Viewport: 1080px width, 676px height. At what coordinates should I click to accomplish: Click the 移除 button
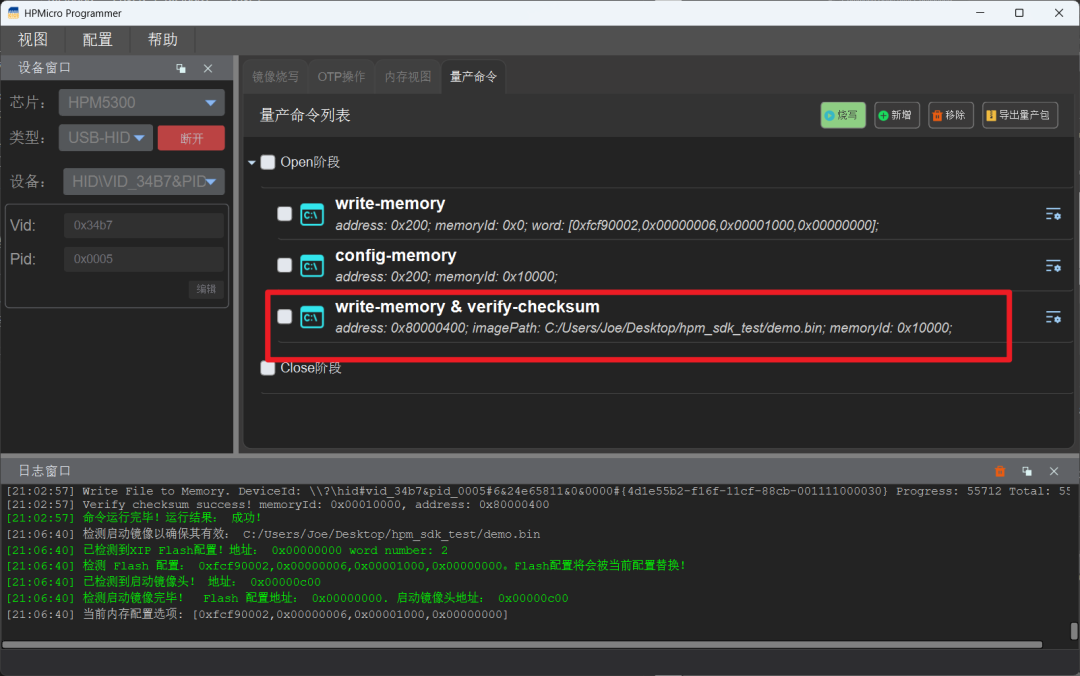coord(951,115)
